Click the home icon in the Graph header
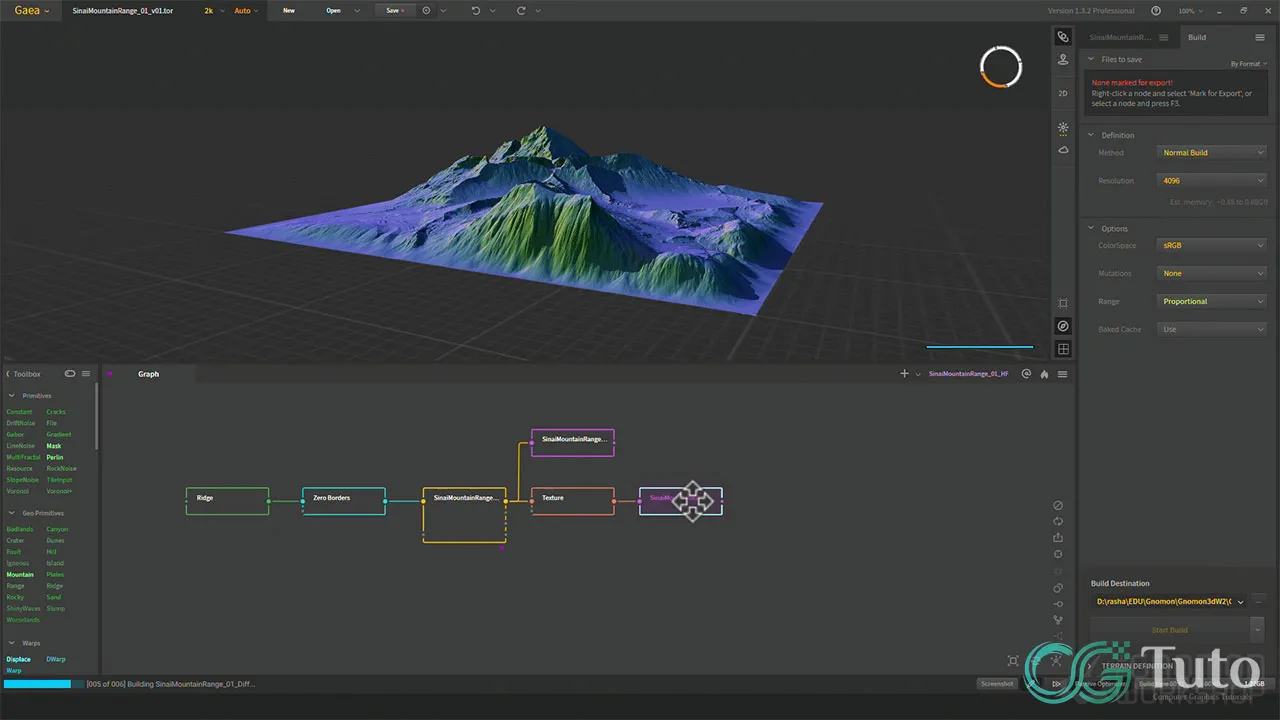Image resolution: width=1280 pixels, height=720 pixels. pos(1044,373)
